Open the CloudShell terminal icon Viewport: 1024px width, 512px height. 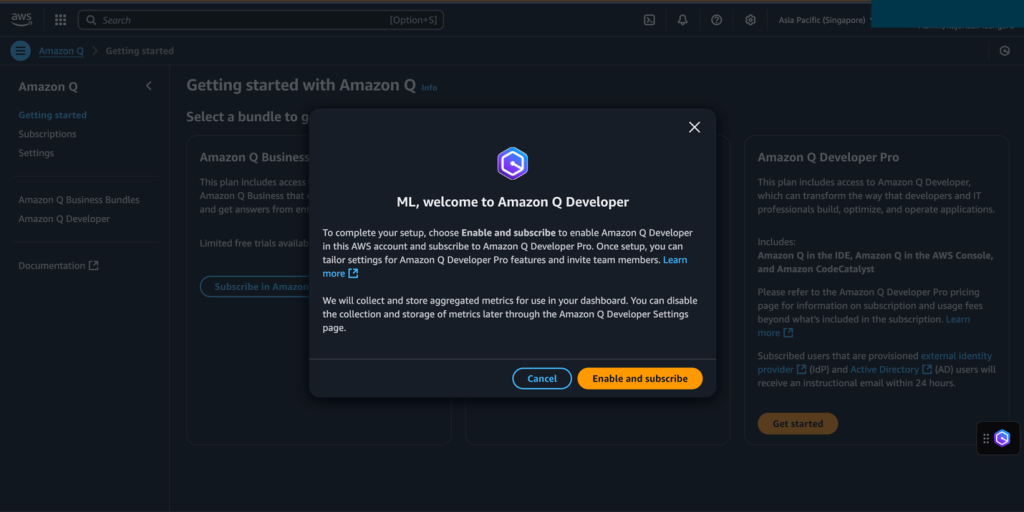pyautogui.click(x=649, y=20)
